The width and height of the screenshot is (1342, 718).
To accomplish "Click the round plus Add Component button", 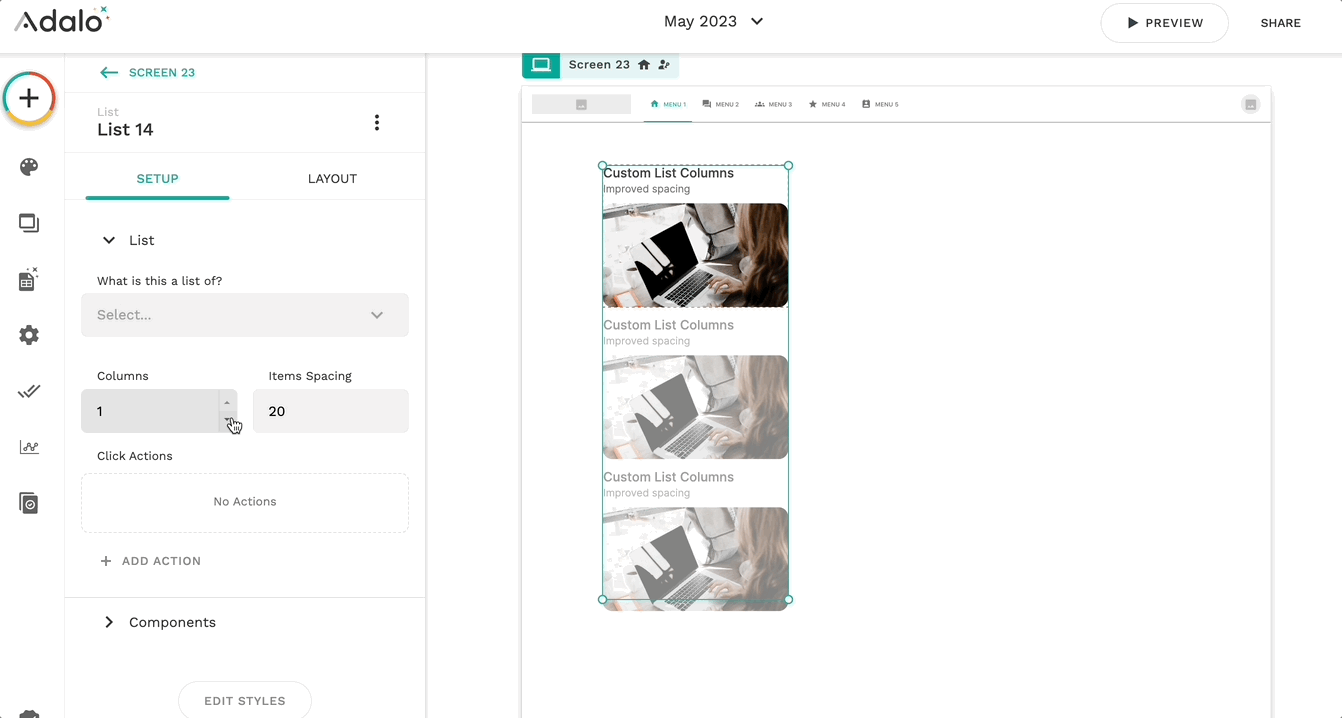I will (29, 98).
